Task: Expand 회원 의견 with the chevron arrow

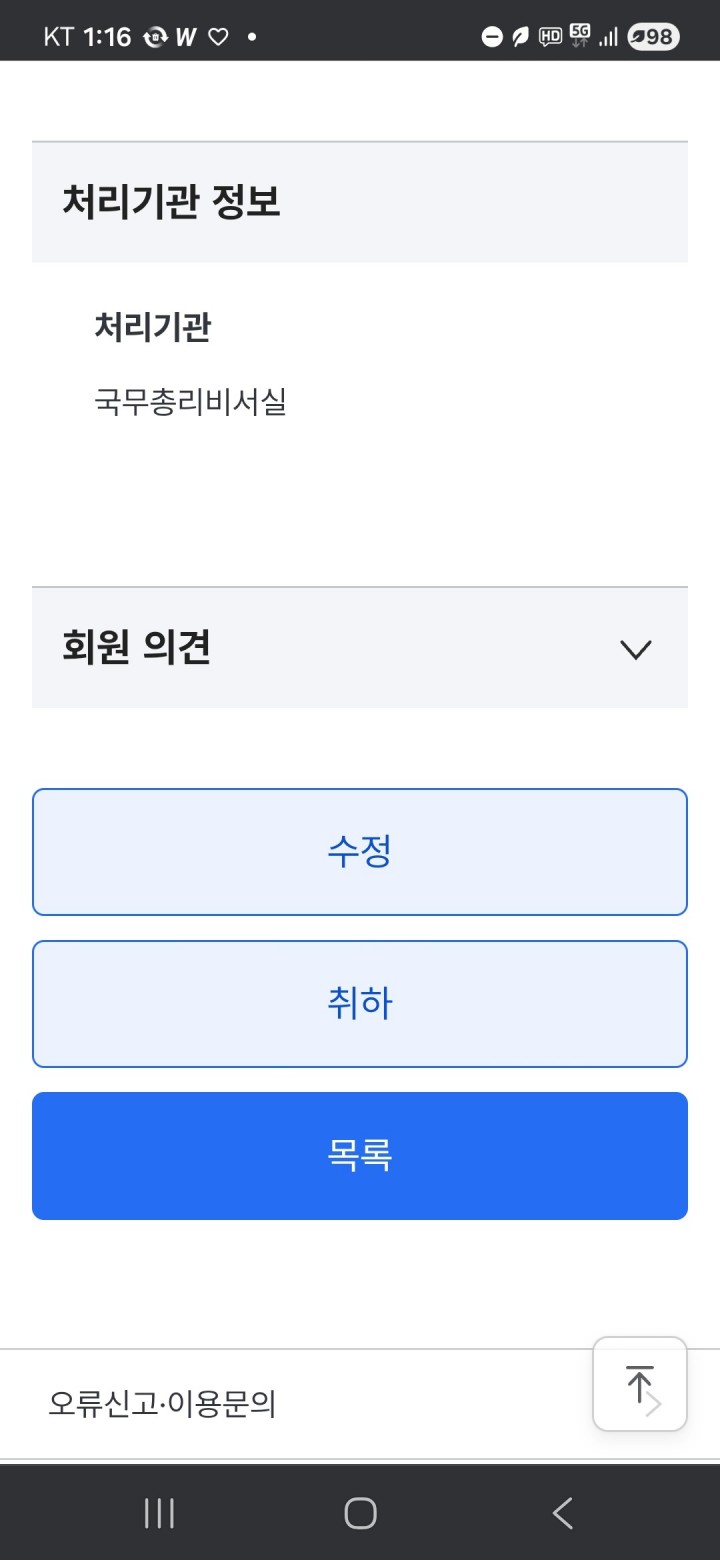Action: (636, 649)
